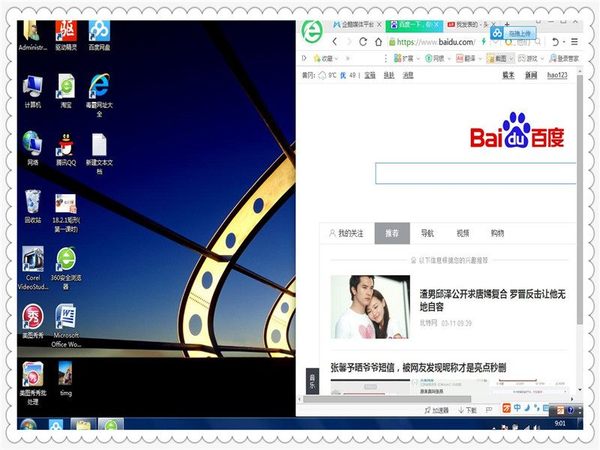Open a new tab with plus button

(507, 24)
